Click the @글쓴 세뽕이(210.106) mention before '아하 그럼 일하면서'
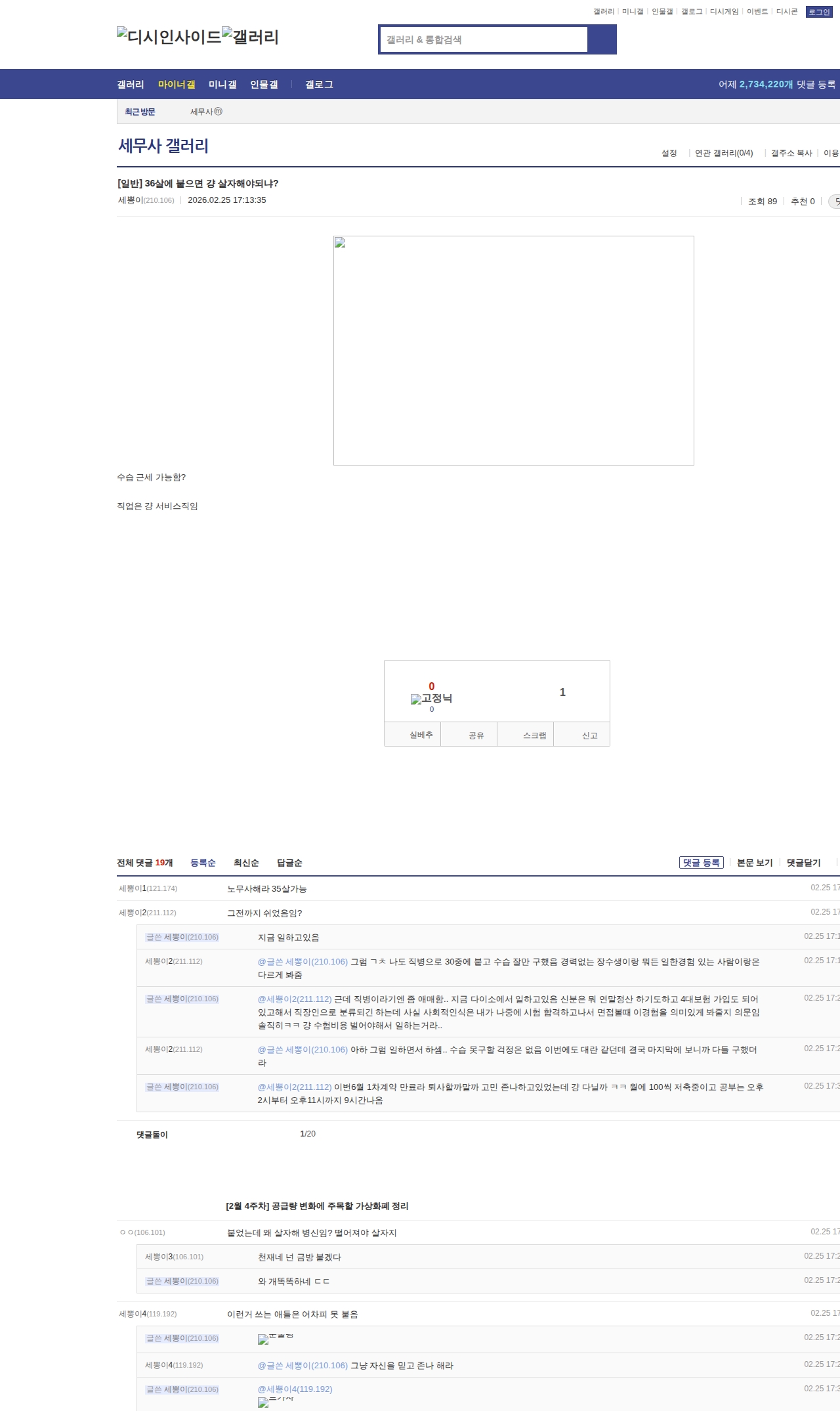The image size is (840, 1411). pyautogui.click(x=303, y=1050)
